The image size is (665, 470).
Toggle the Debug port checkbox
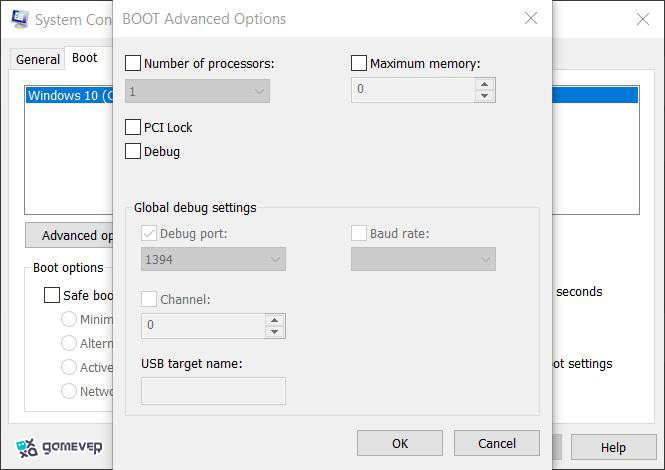tap(149, 233)
